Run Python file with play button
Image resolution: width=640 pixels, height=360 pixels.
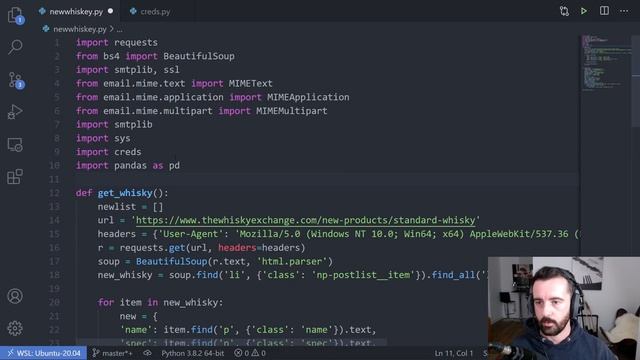(x=584, y=11)
